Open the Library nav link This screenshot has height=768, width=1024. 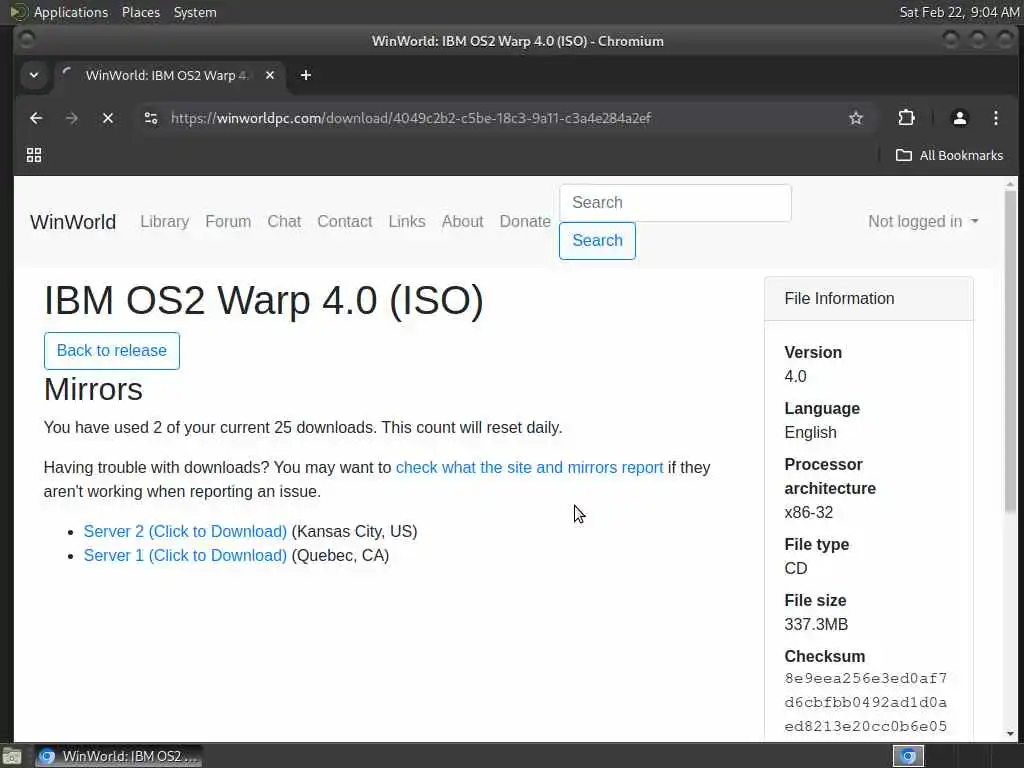(x=165, y=221)
